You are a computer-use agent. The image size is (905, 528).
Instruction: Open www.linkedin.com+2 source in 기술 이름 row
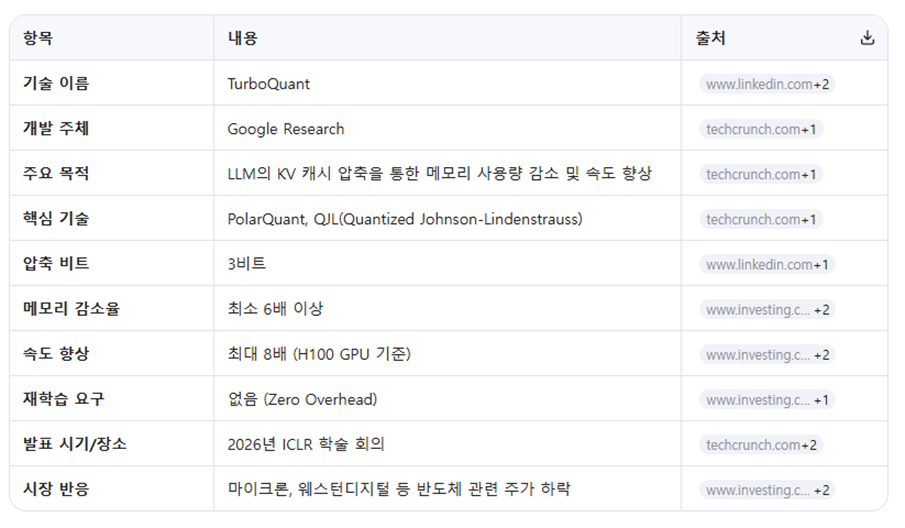point(767,84)
